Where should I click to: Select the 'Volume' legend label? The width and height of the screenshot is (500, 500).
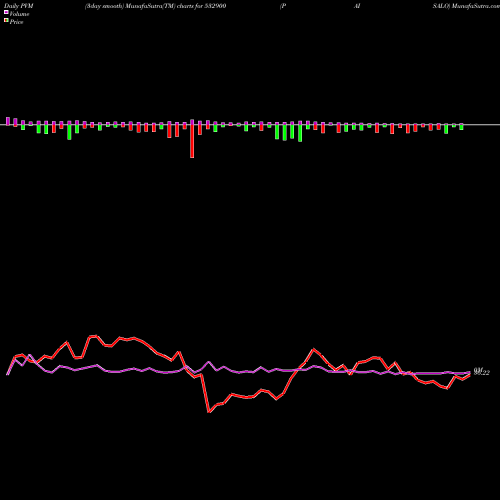19,14
